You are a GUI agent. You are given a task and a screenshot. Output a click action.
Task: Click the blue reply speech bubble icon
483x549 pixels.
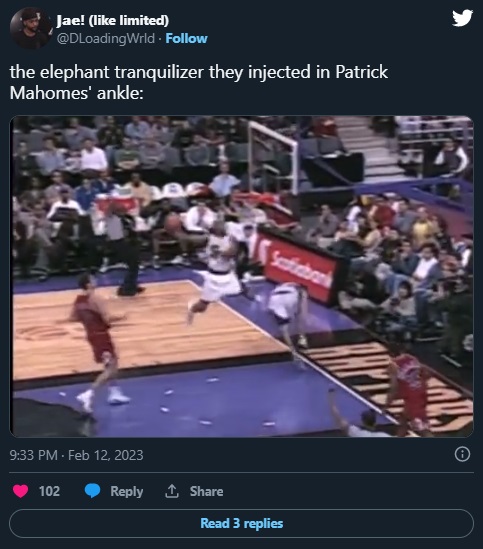(x=92, y=491)
